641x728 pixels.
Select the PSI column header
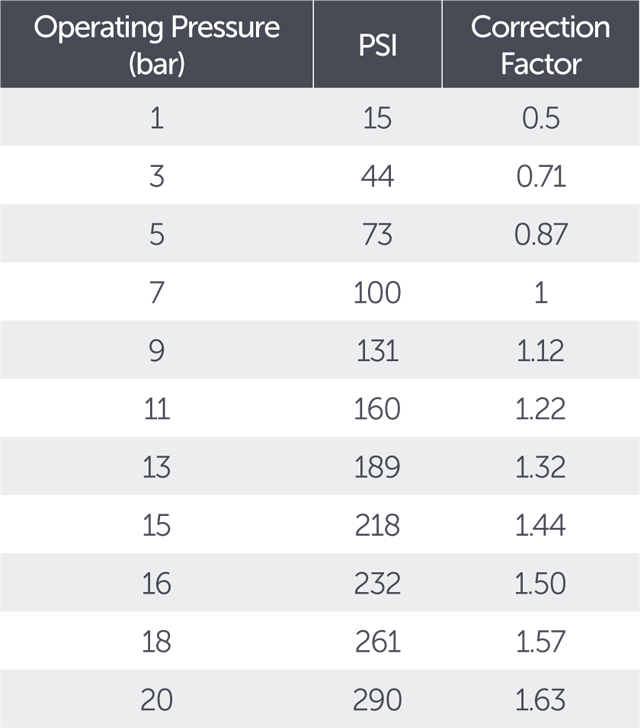point(377,46)
